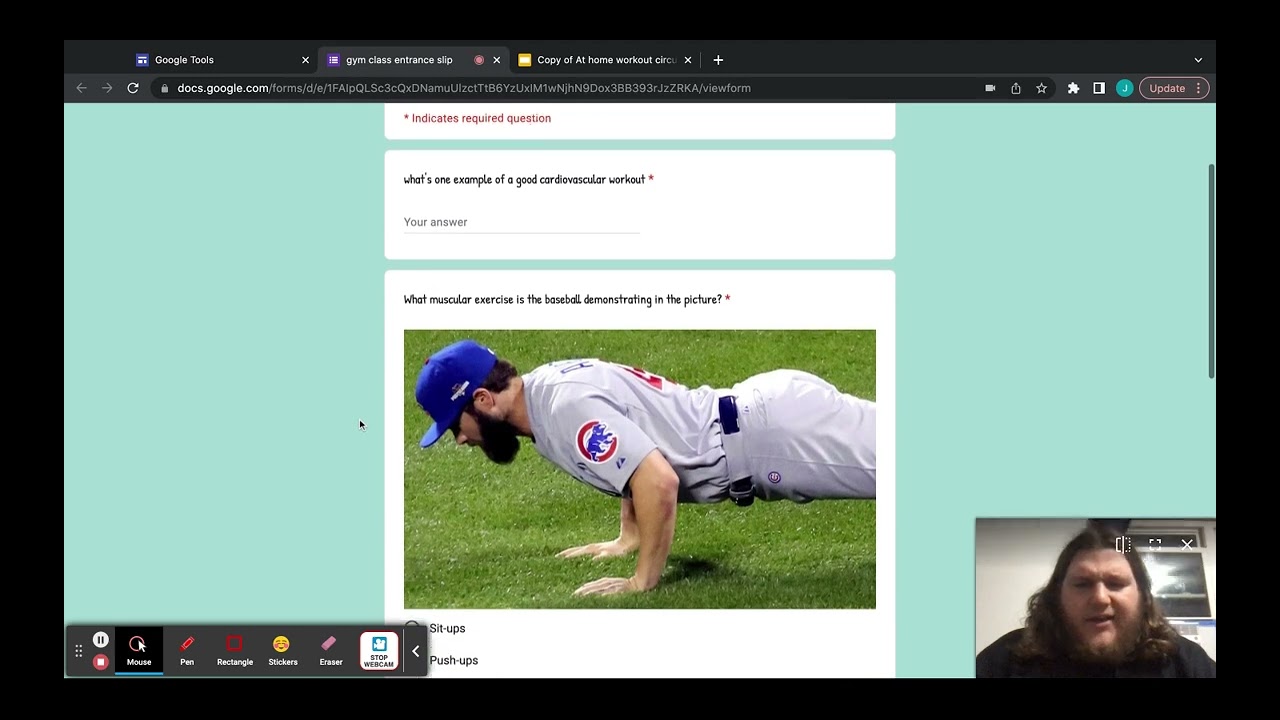Open the Chrome profile avatar J

coord(1124,88)
